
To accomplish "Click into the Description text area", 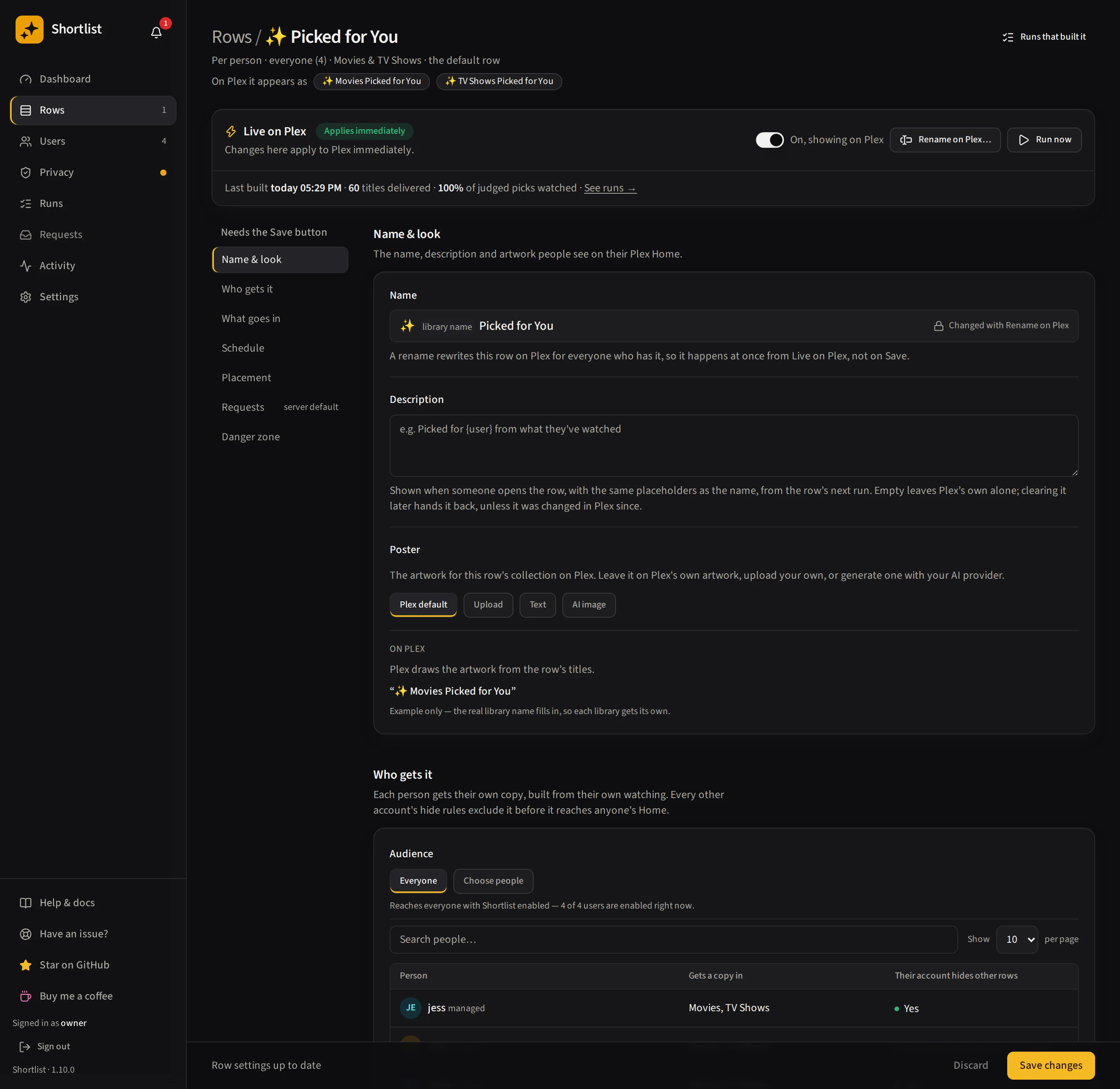I will pyautogui.click(x=734, y=446).
